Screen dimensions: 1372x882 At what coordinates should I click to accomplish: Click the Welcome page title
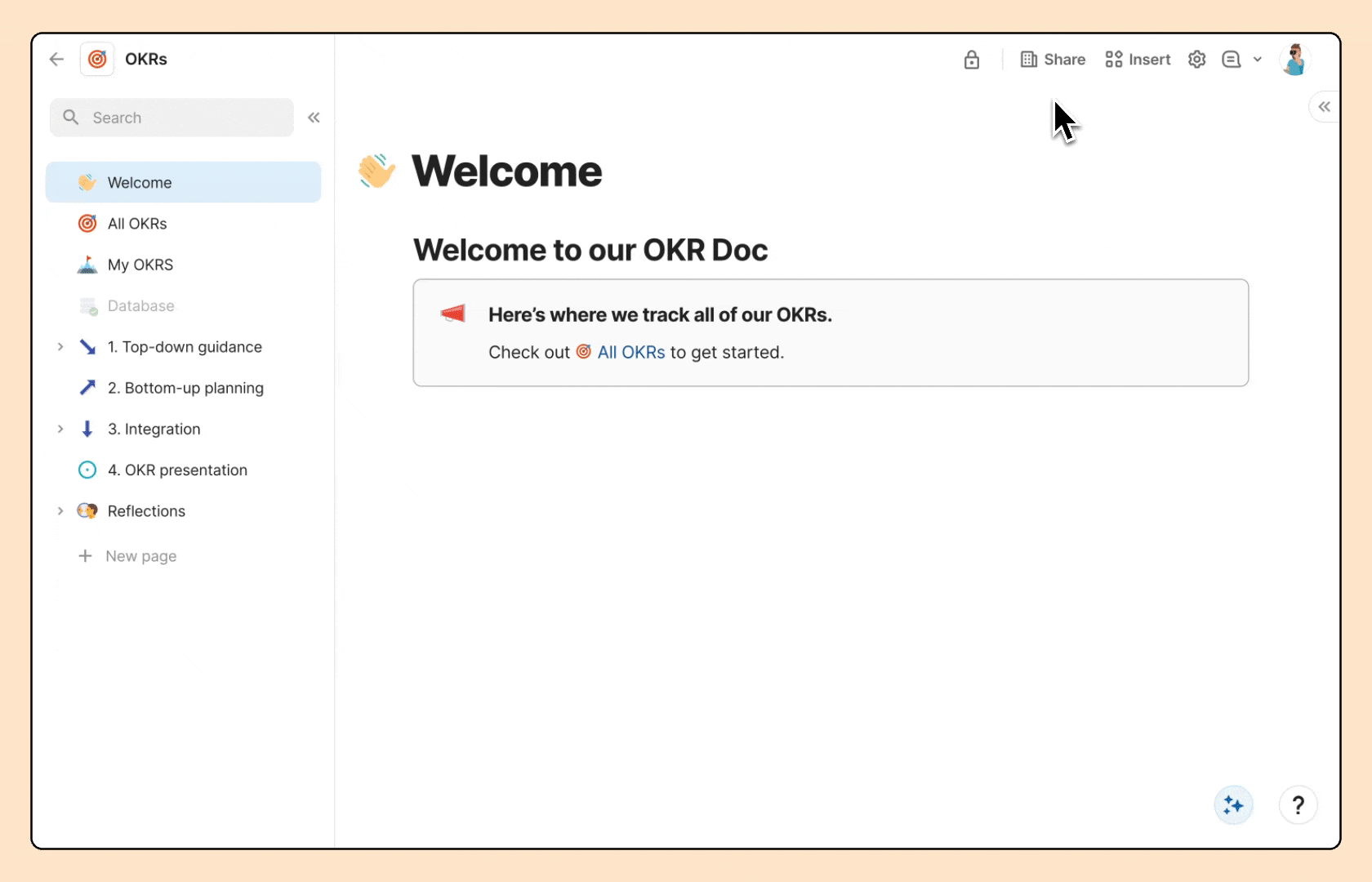[x=507, y=171]
